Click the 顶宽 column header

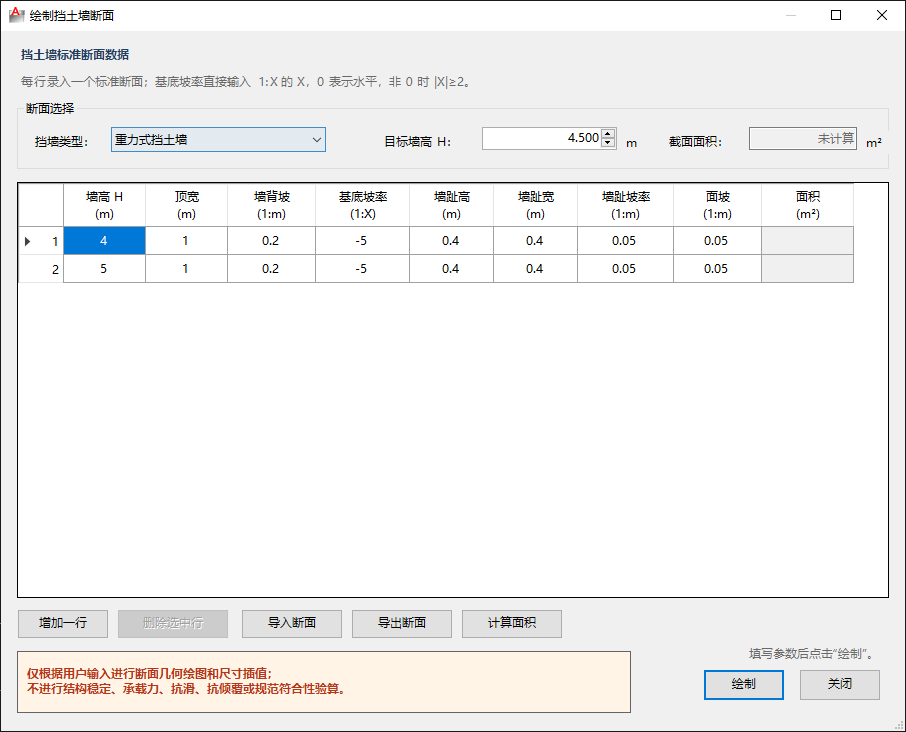(x=187, y=205)
